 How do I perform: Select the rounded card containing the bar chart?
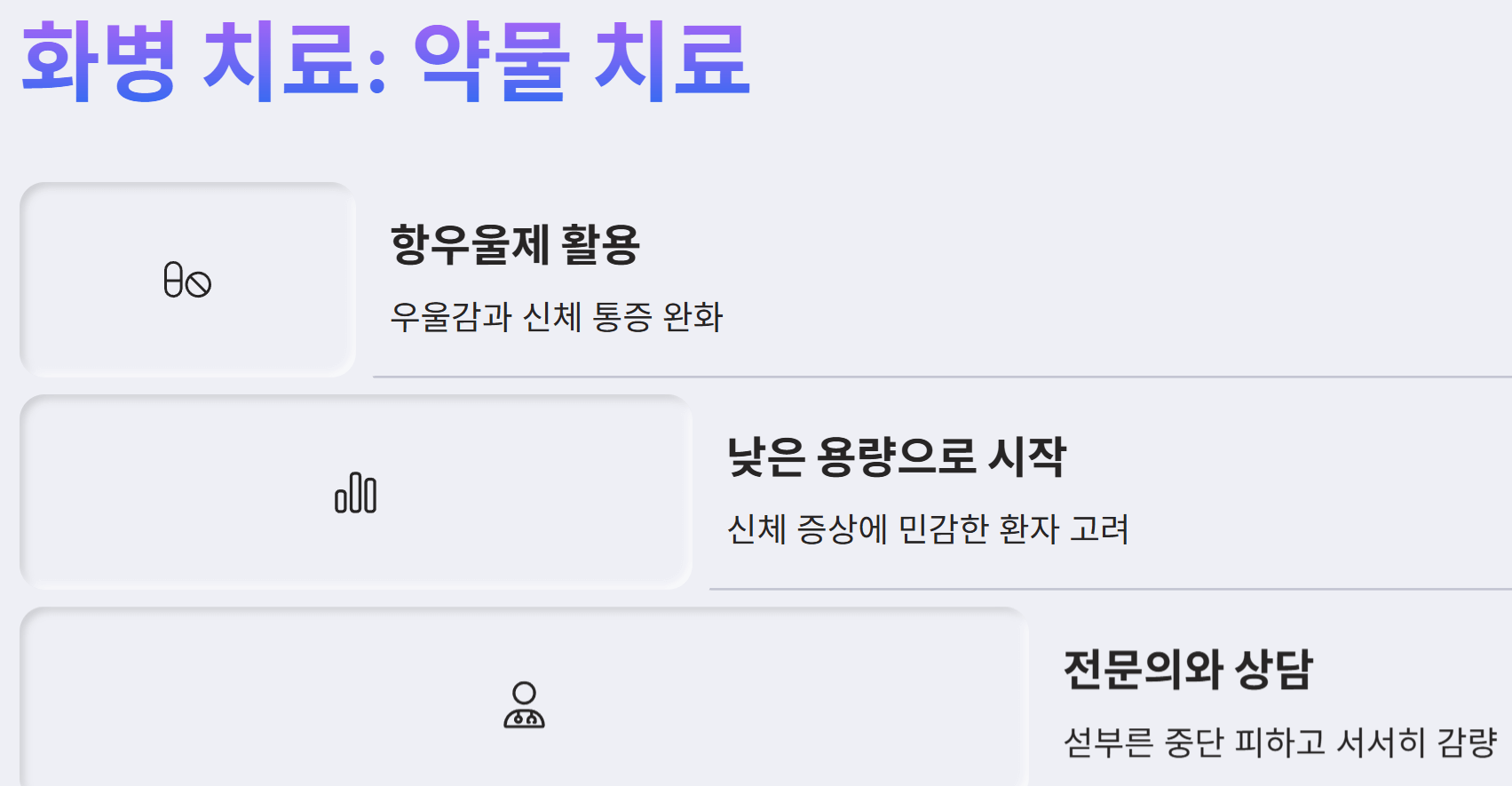355,492
